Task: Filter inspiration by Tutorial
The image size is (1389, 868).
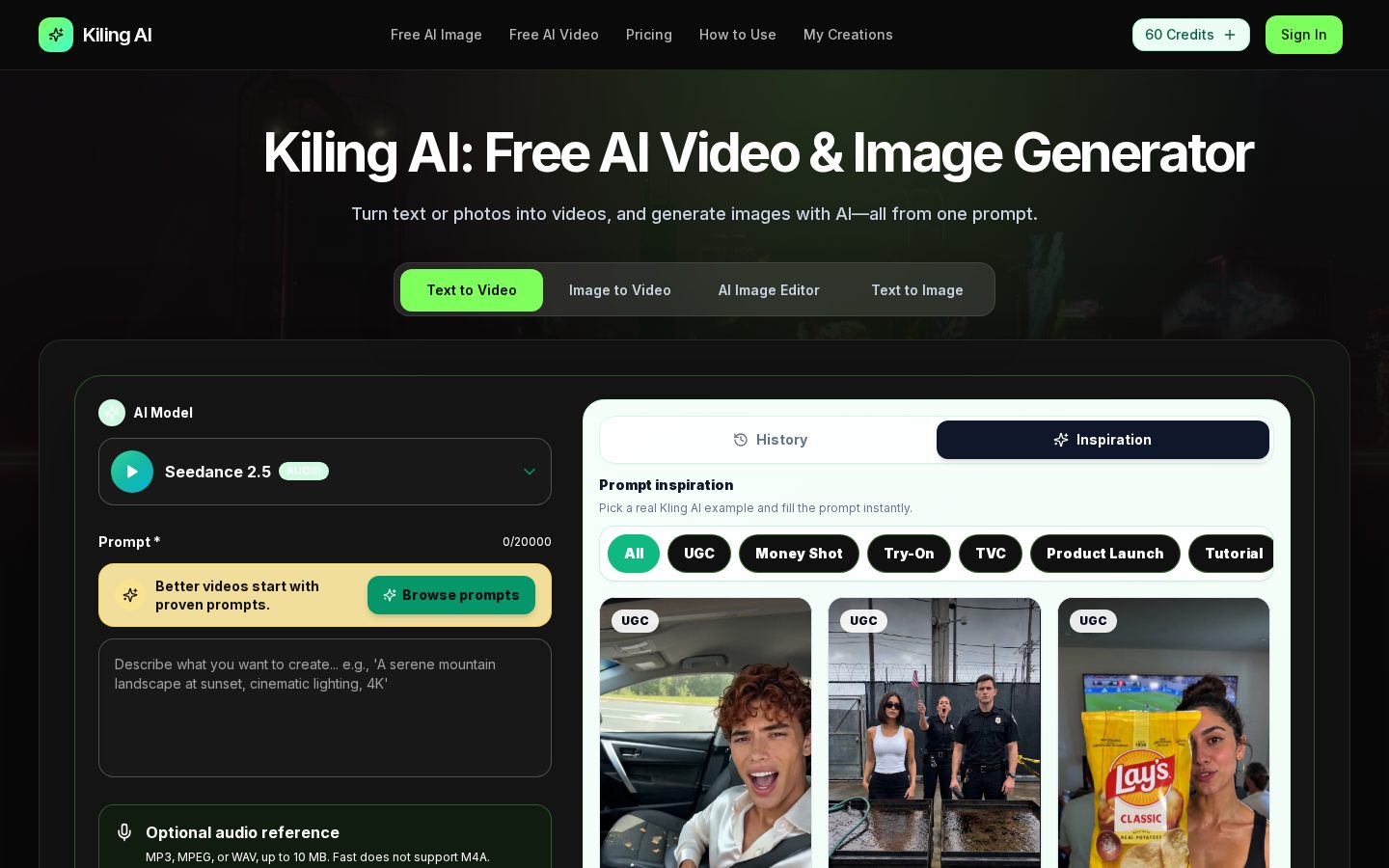Action: pyautogui.click(x=1233, y=554)
